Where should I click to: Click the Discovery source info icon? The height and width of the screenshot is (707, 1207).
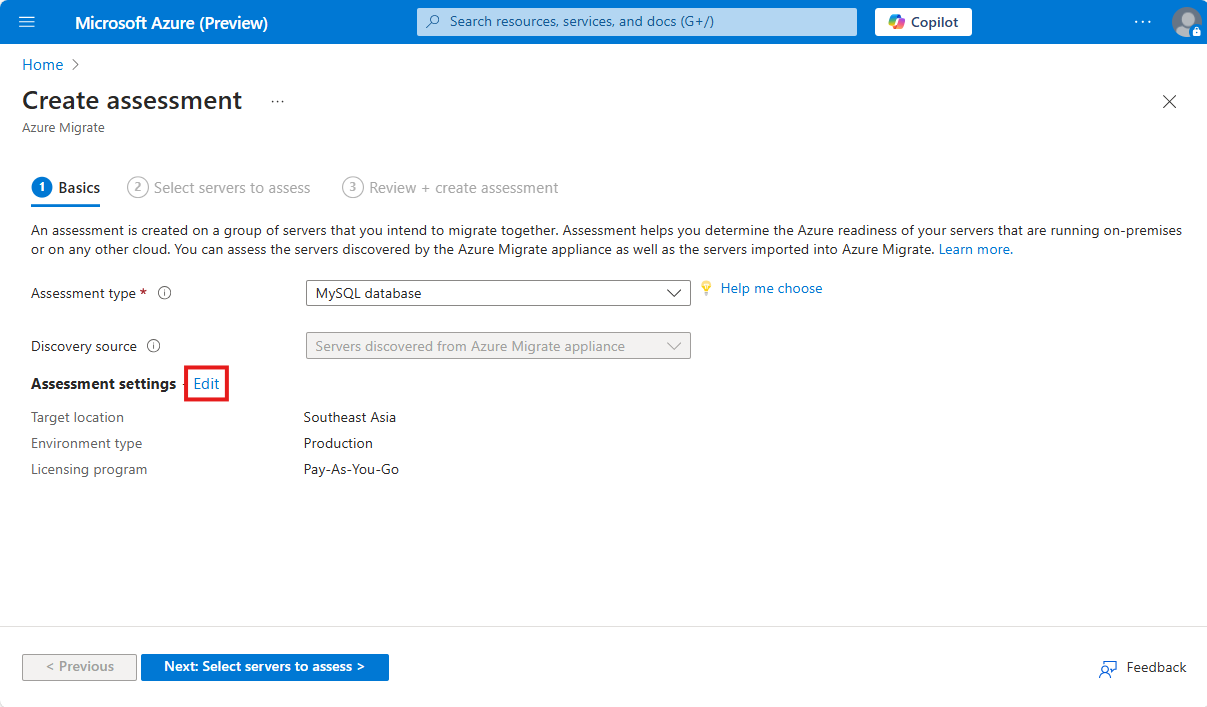154,347
